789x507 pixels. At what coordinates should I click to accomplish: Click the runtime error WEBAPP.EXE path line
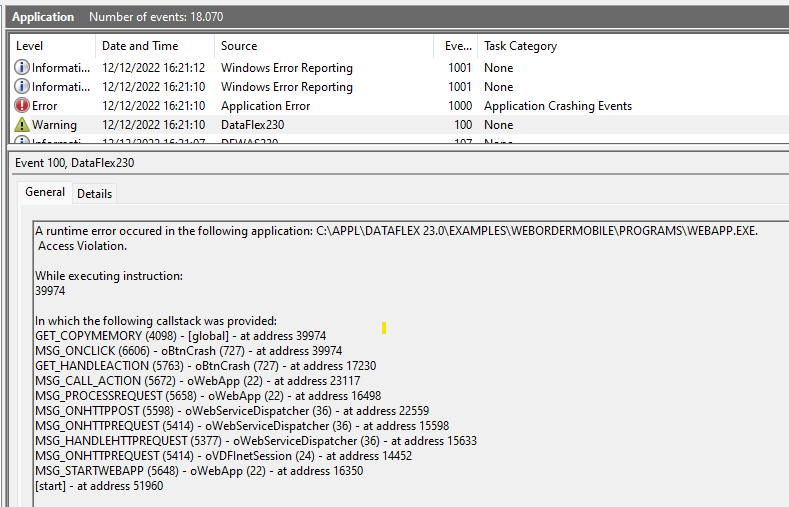point(397,231)
